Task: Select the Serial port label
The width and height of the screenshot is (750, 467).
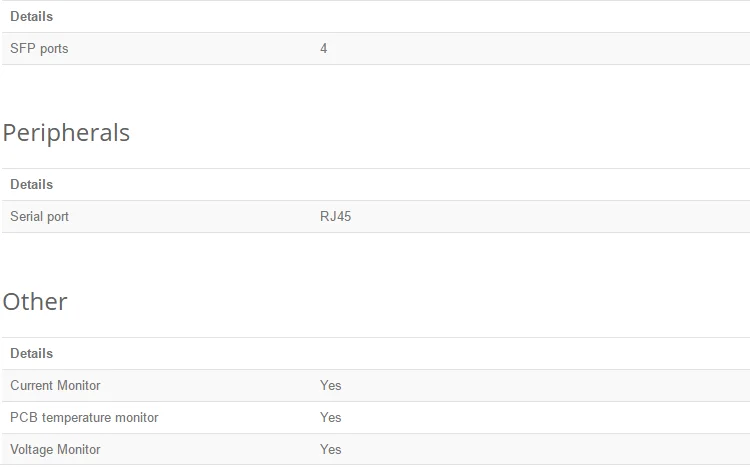Action: [39, 217]
